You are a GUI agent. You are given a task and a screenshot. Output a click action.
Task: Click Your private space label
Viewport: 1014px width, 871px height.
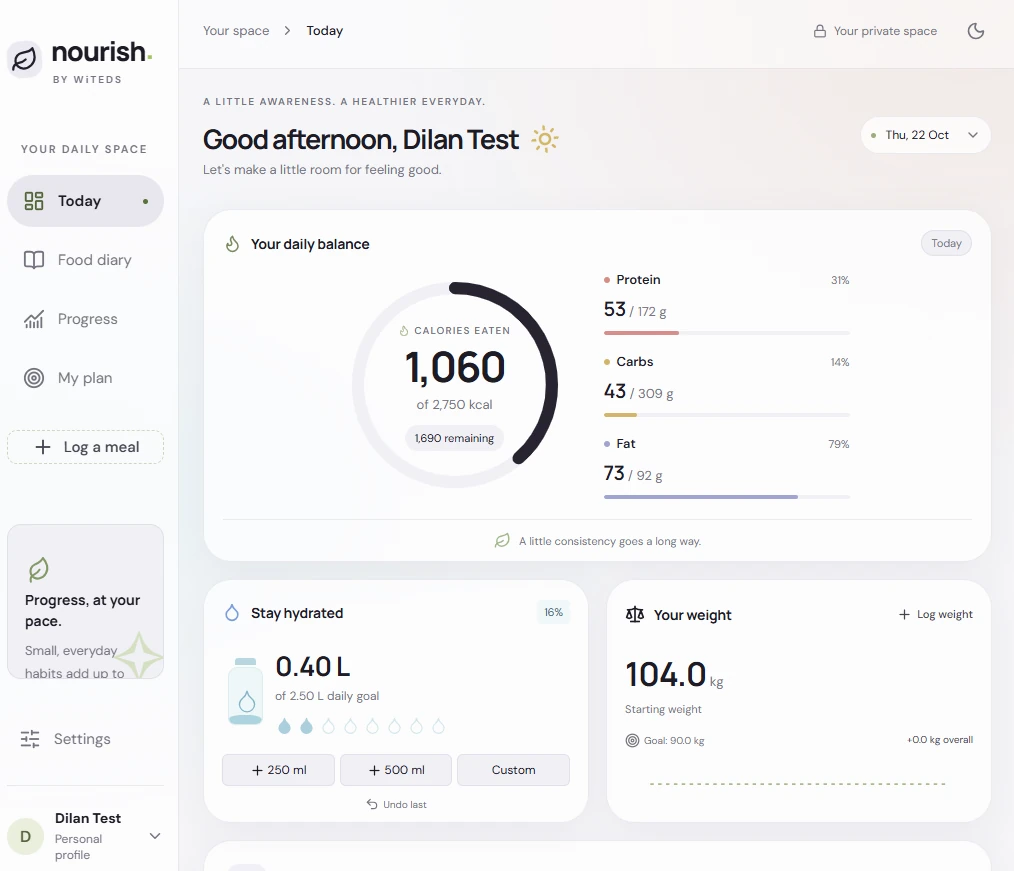click(x=885, y=31)
